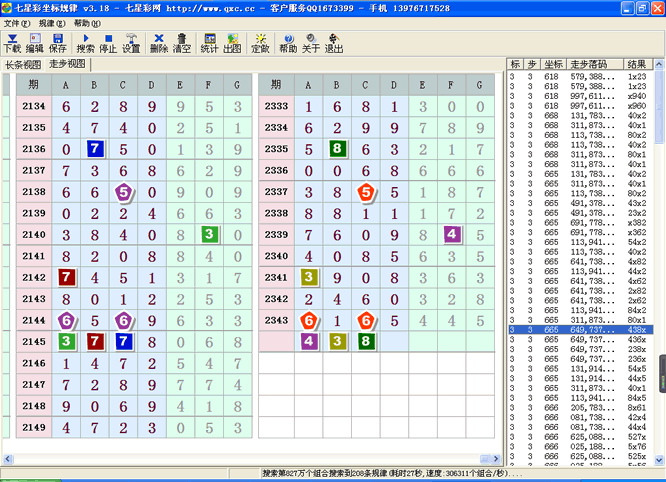Click the 出图 export image toolbar icon
666x482 pixels.
232,44
